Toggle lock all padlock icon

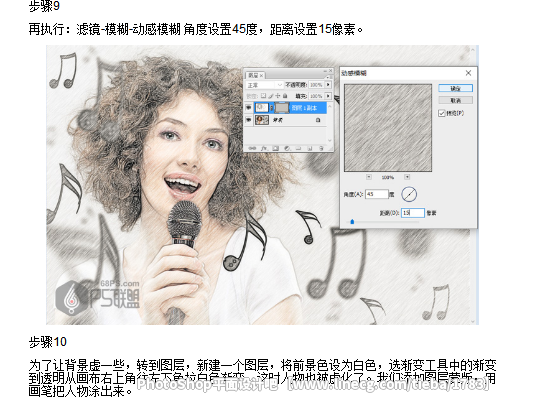[285, 96]
